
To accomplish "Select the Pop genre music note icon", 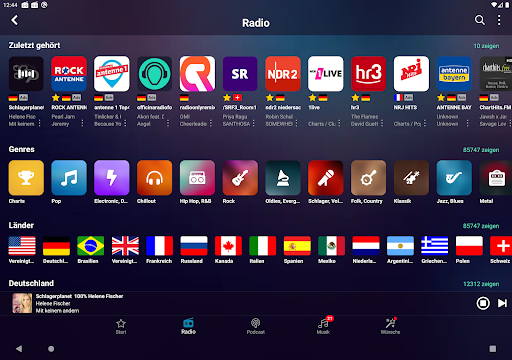I will 69,178.
